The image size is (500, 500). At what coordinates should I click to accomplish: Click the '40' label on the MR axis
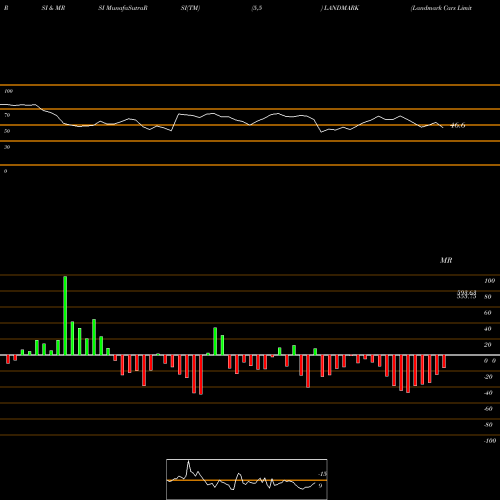[x=488, y=329]
